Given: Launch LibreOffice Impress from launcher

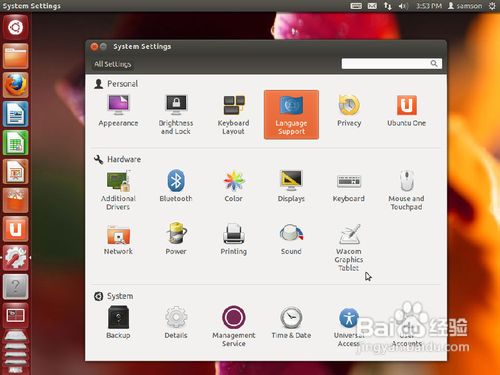Looking at the screenshot, I should (x=15, y=171).
